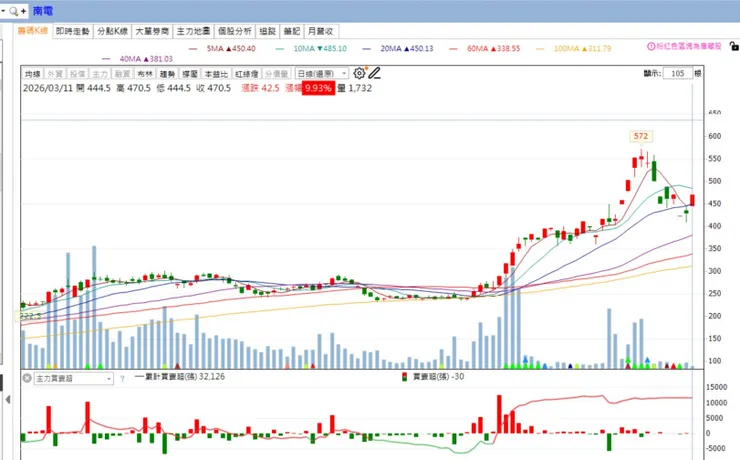Click the 漲跌 42.5 value
The height and width of the screenshot is (460, 740).
point(260,88)
